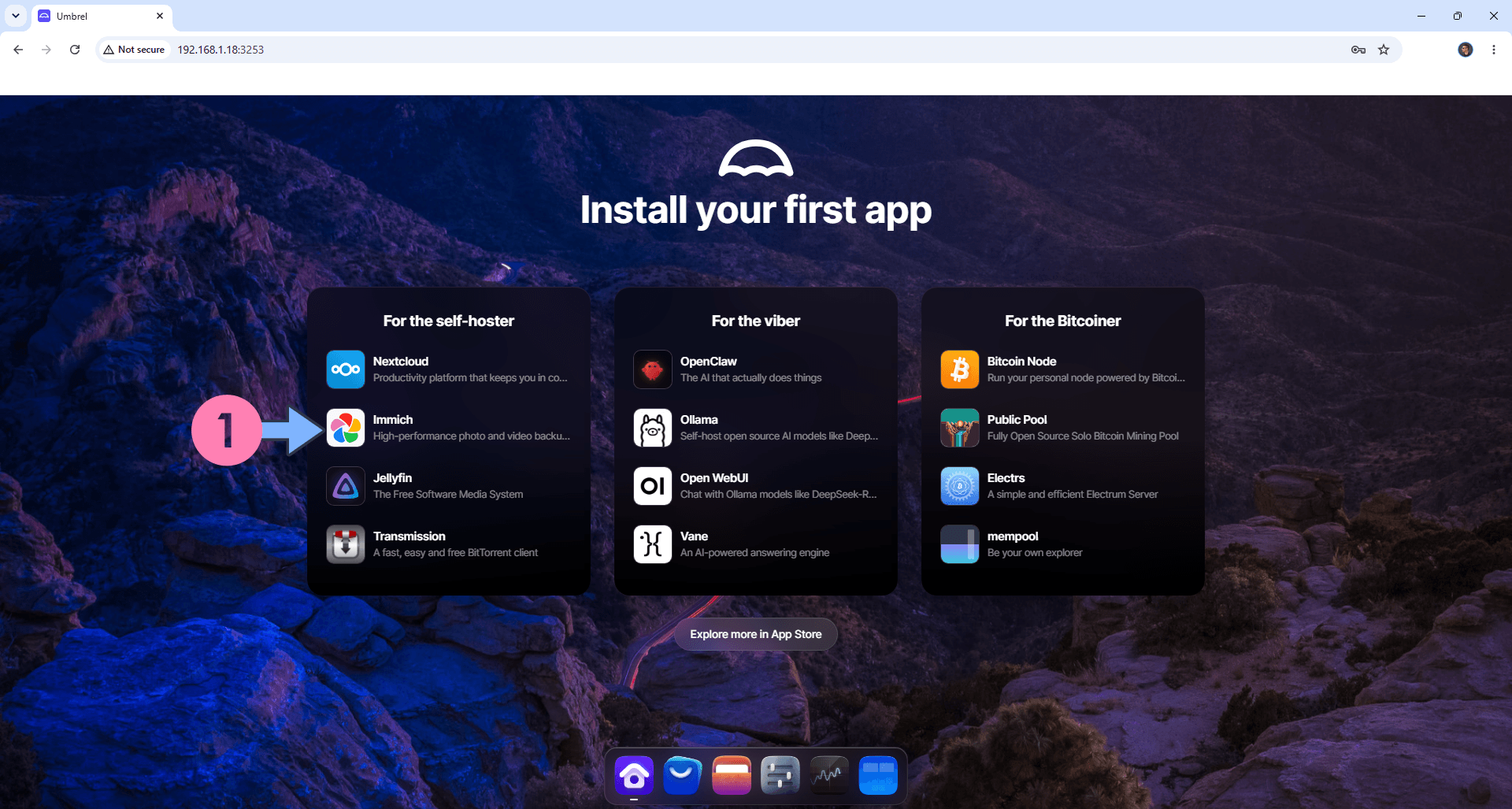Click the 'For the Bitcoiner' heading
This screenshot has width=1512, height=809.
click(1063, 321)
